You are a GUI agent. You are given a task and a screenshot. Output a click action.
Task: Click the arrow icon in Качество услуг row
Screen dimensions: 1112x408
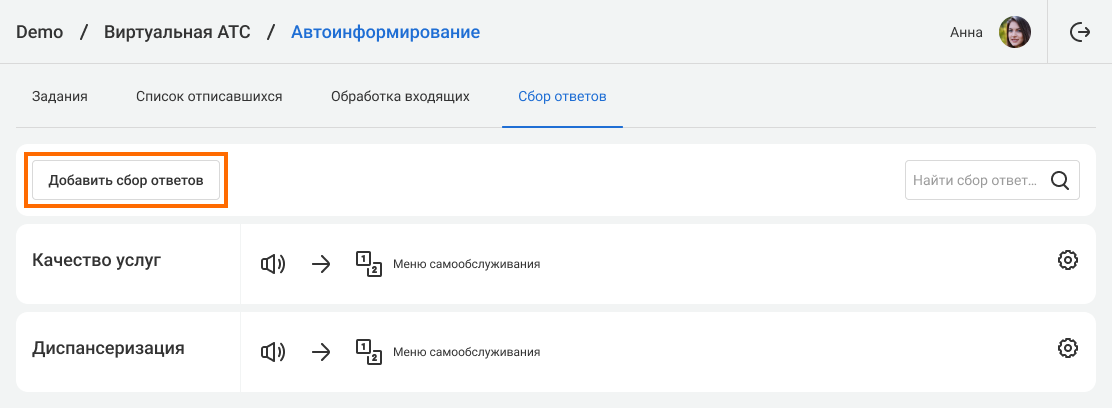pyautogui.click(x=321, y=264)
